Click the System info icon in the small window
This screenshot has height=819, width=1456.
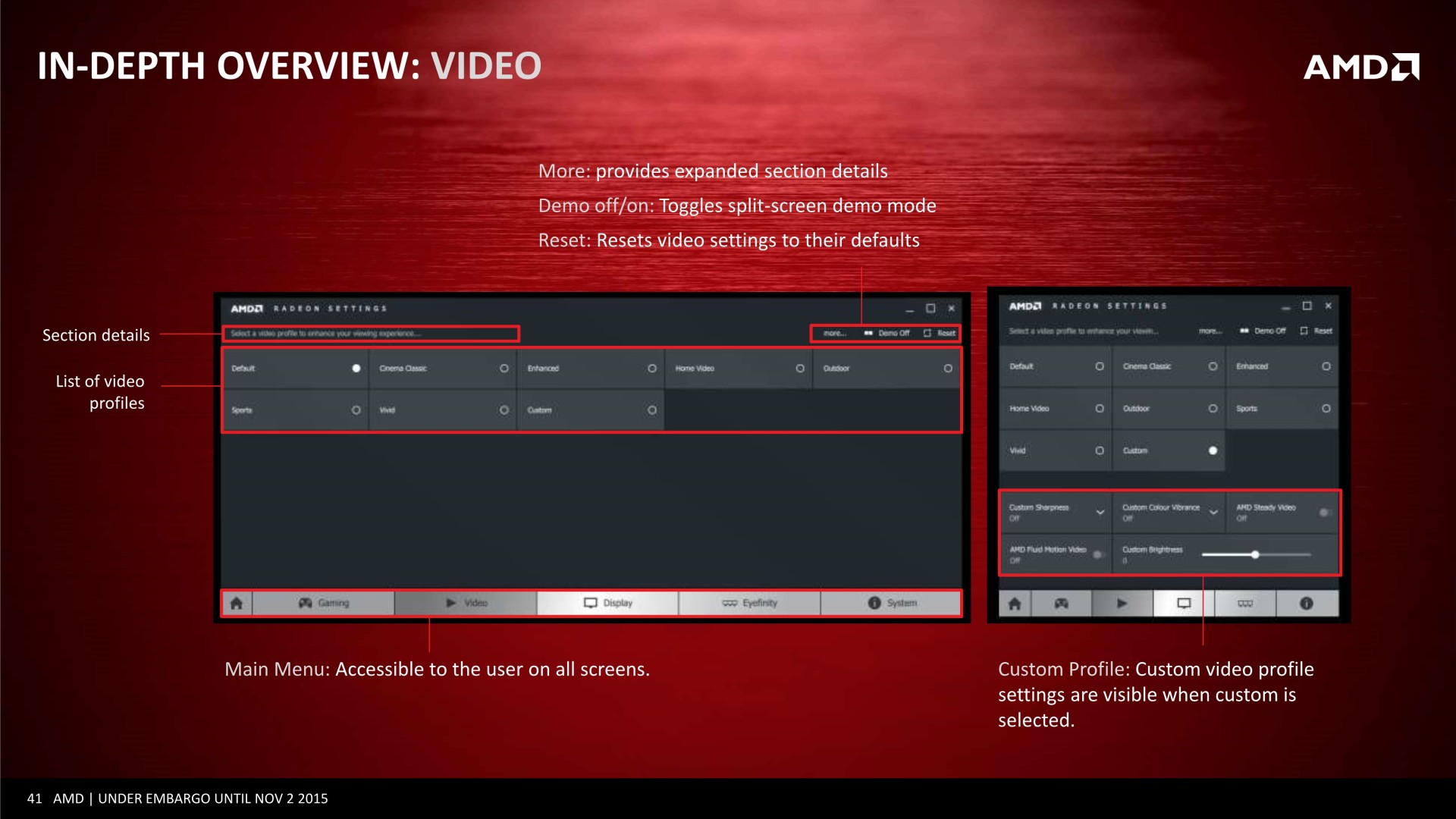1306,604
